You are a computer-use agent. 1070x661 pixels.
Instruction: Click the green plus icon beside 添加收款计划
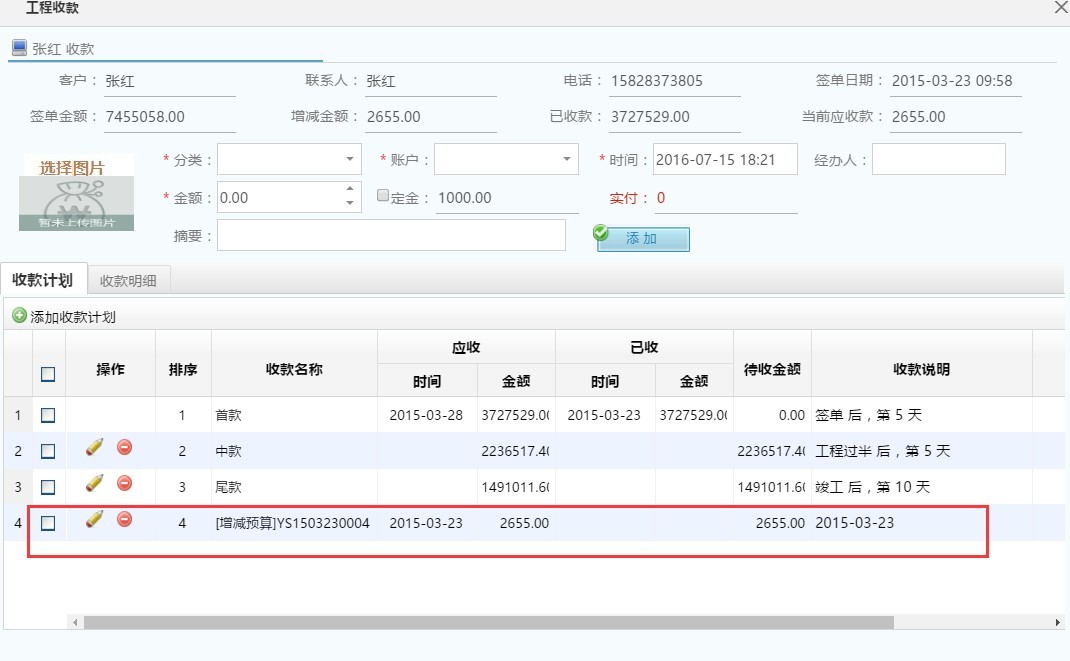coord(20,316)
